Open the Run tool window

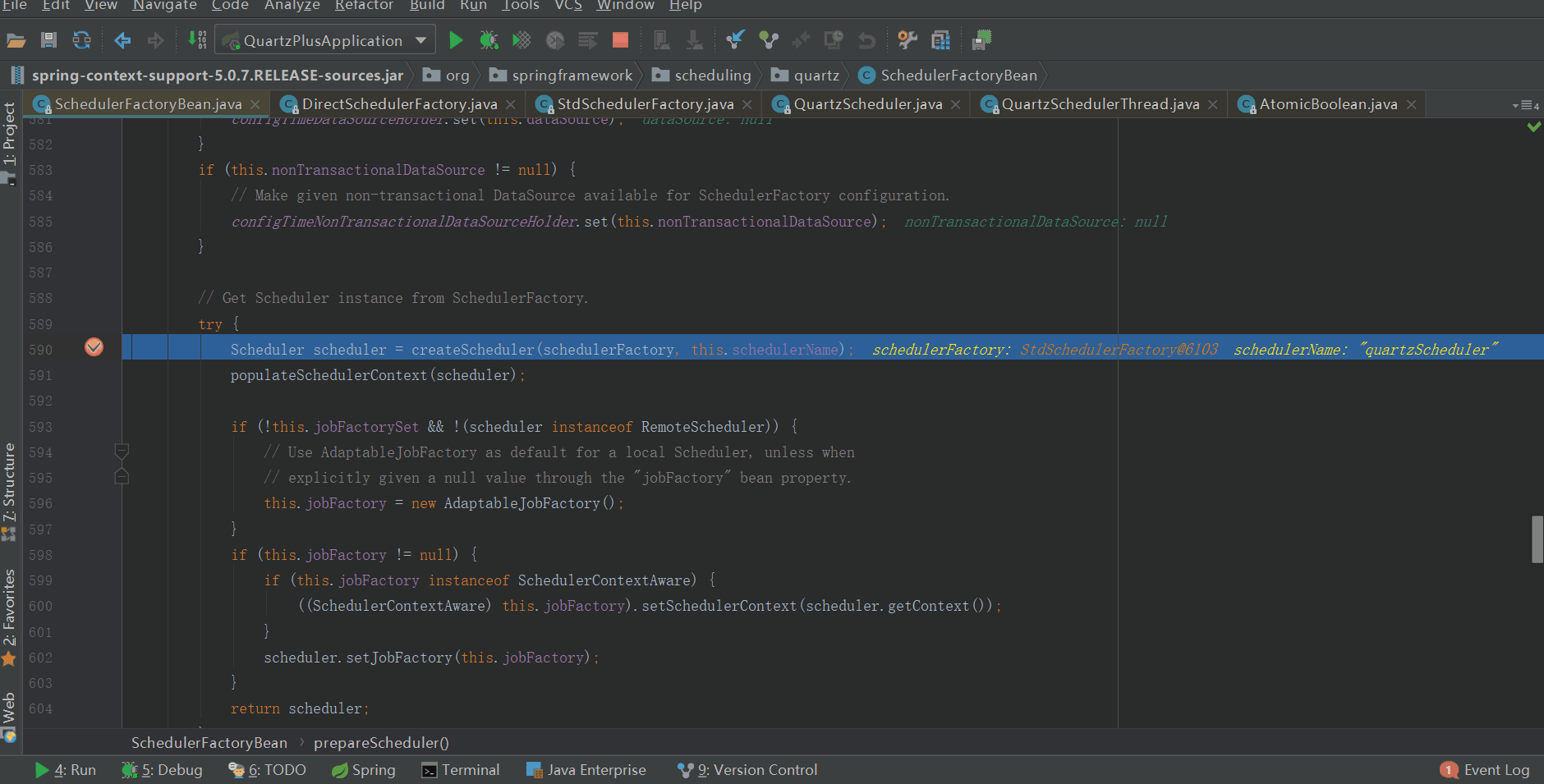click(x=66, y=770)
